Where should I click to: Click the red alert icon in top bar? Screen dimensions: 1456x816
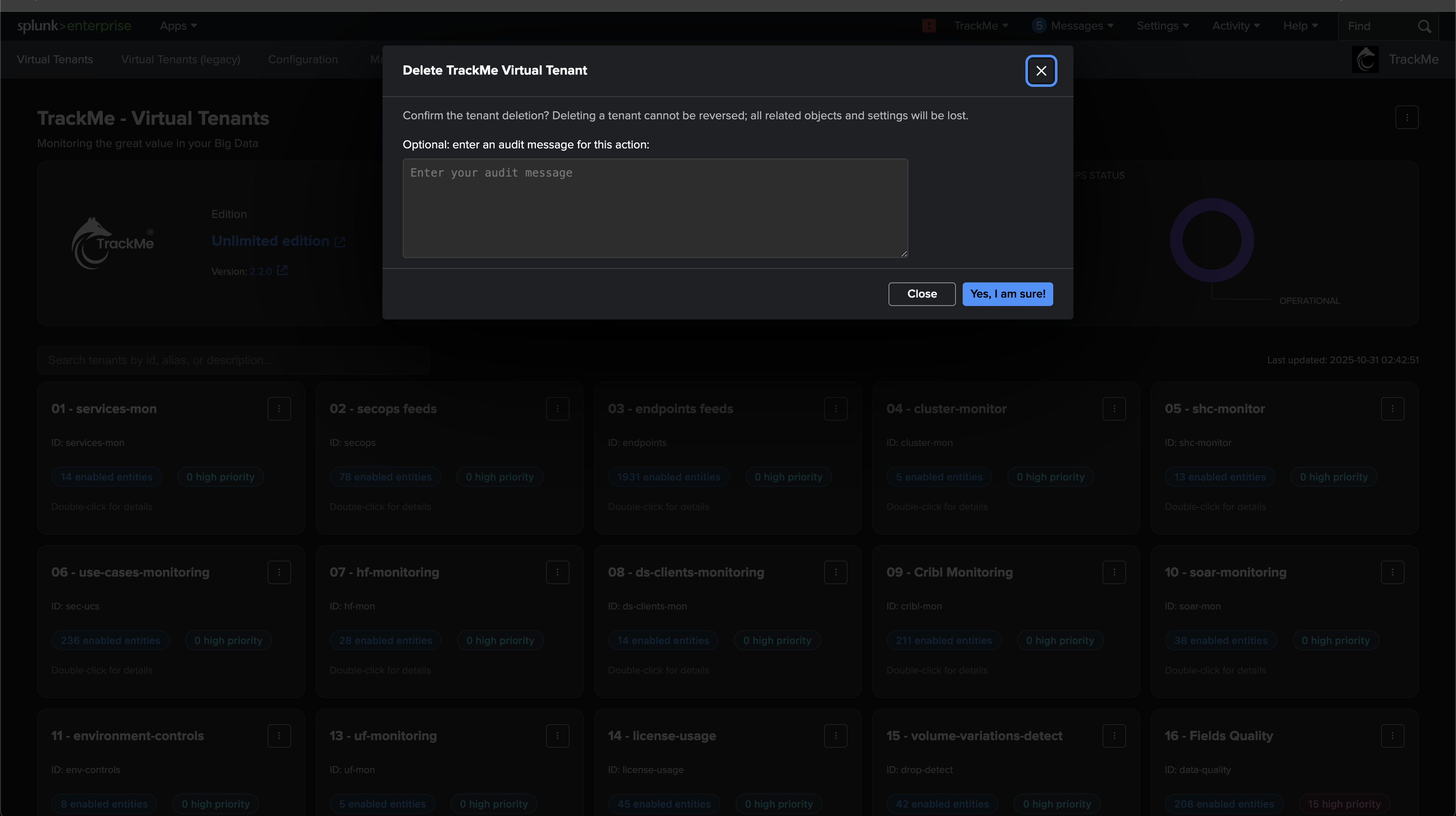coord(929,26)
